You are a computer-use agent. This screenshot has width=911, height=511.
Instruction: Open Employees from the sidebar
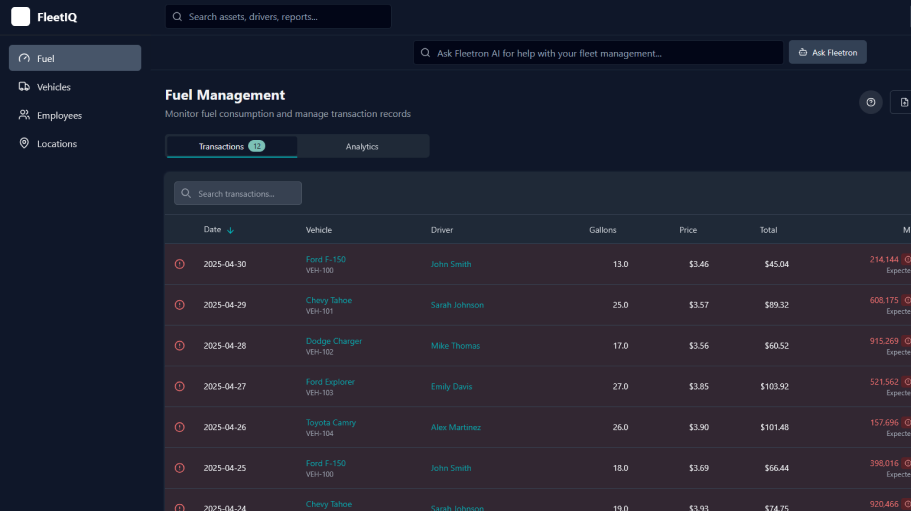tap(59, 115)
